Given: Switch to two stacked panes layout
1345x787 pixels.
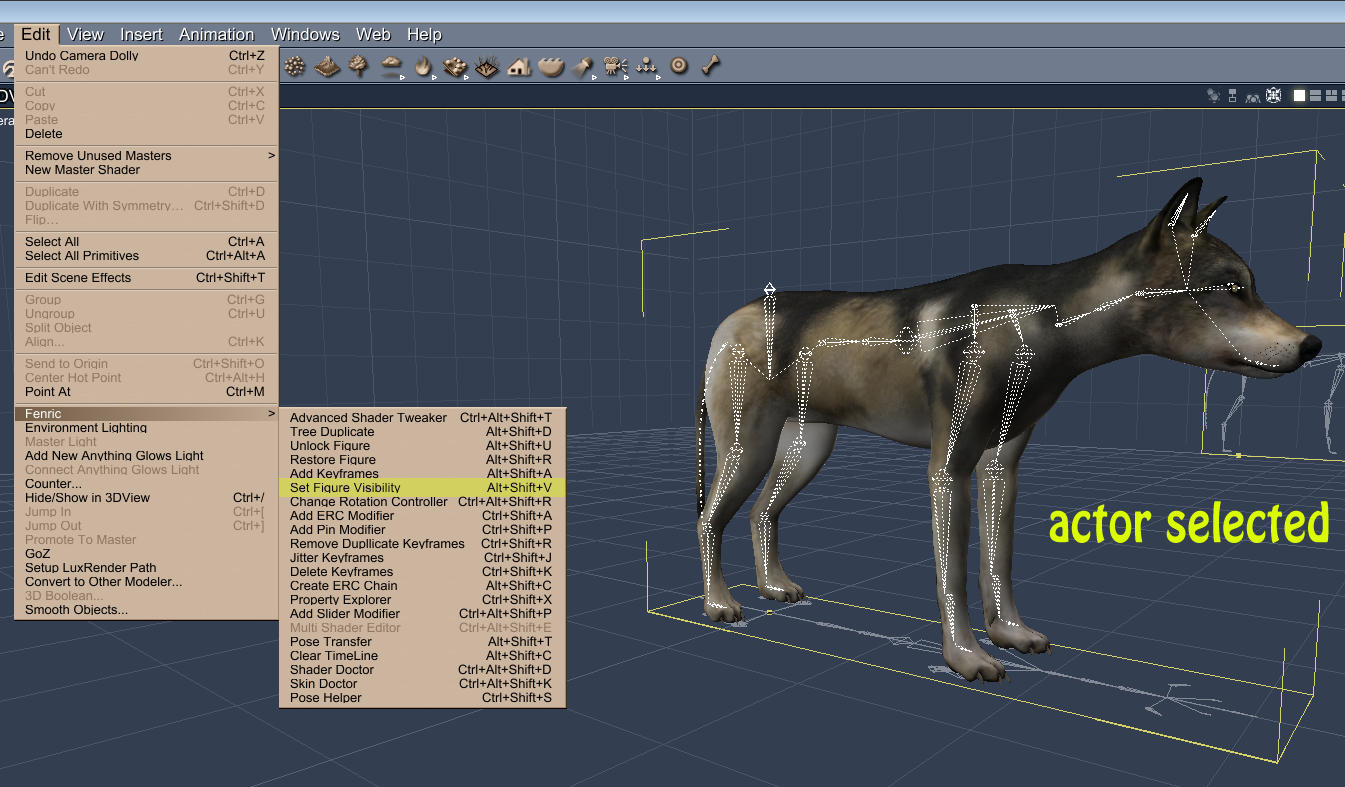Looking at the screenshot, I should pos(1316,96).
